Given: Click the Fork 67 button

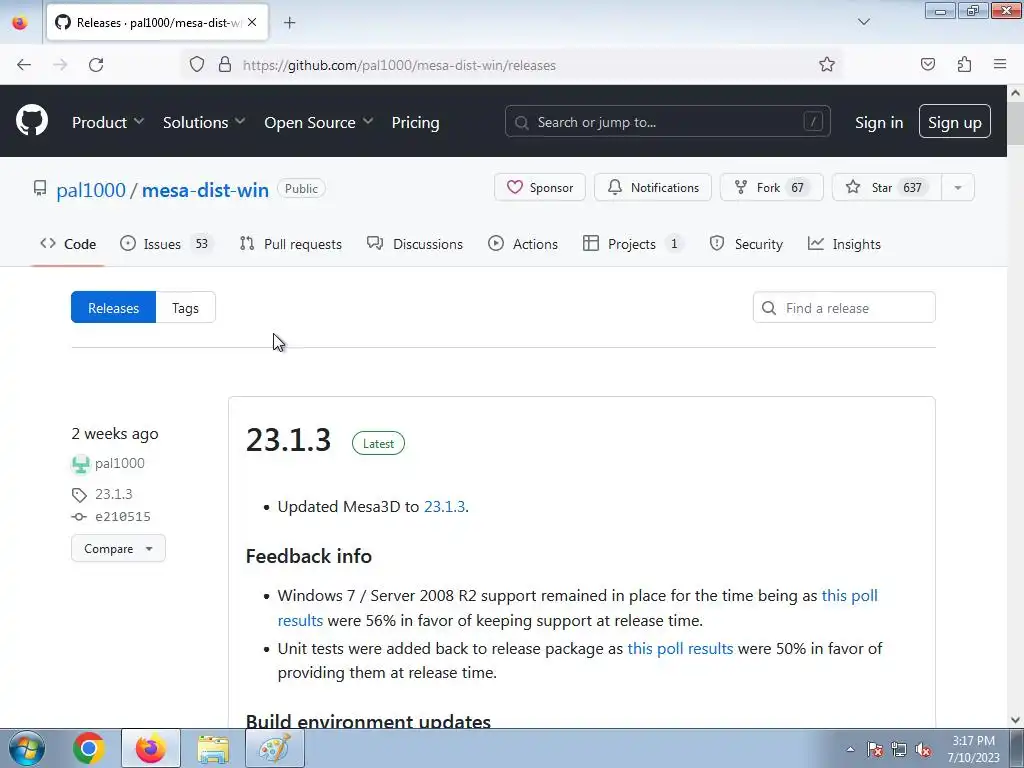Looking at the screenshot, I should point(771,187).
